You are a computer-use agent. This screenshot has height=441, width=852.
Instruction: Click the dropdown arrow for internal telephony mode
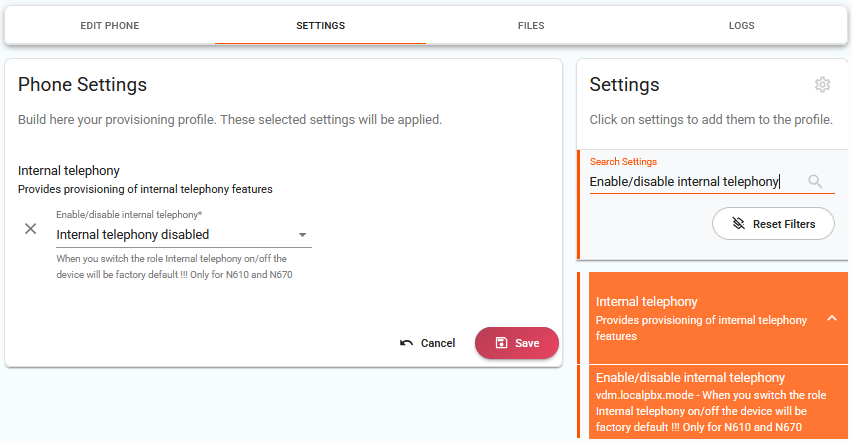click(x=302, y=235)
